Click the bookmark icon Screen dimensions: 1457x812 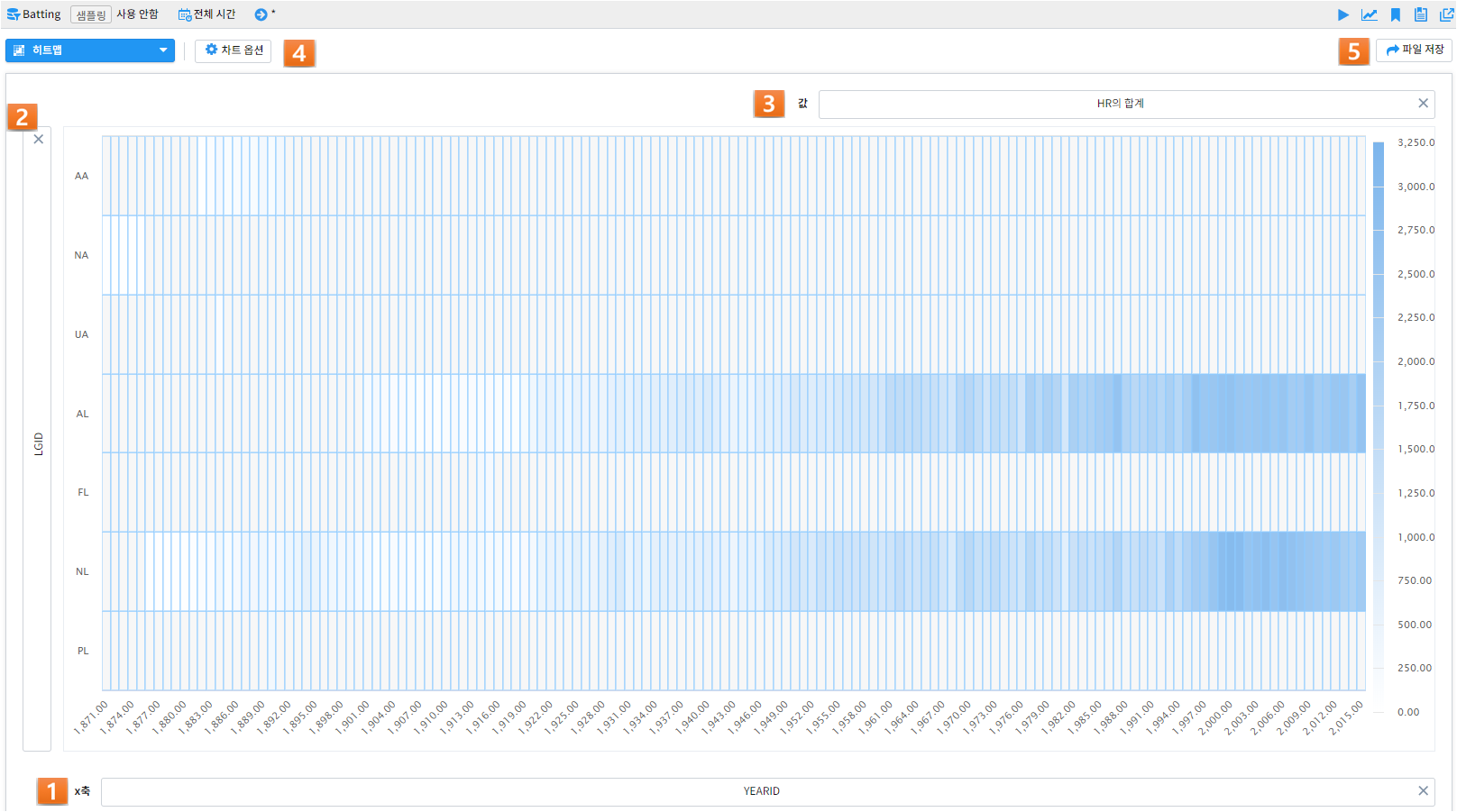pyautogui.click(x=1396, y=14)
